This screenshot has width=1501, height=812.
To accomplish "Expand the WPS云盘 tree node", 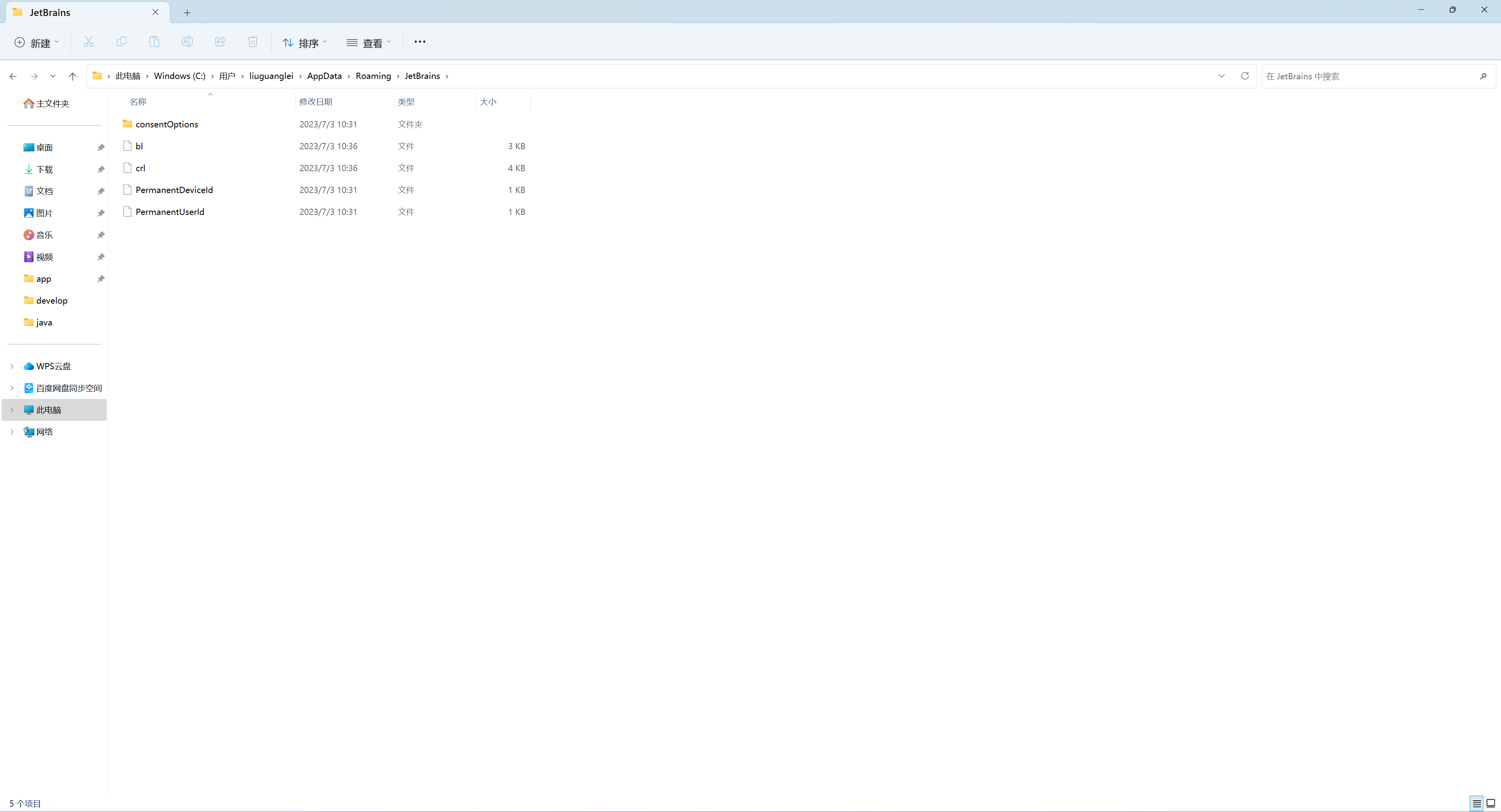I will (x=12, y=366).
